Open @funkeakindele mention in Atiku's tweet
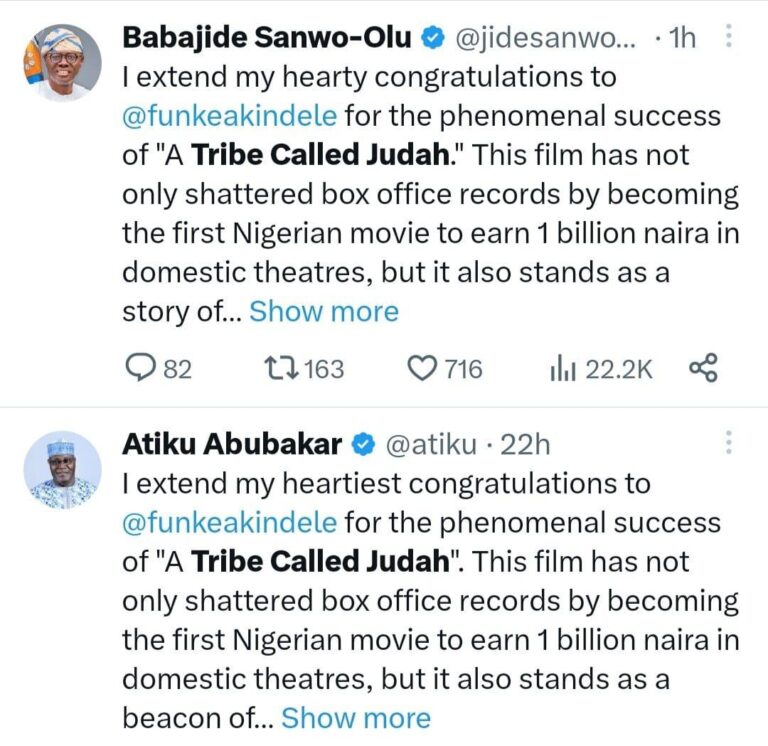Screen dimensions: 768x746 230,523
